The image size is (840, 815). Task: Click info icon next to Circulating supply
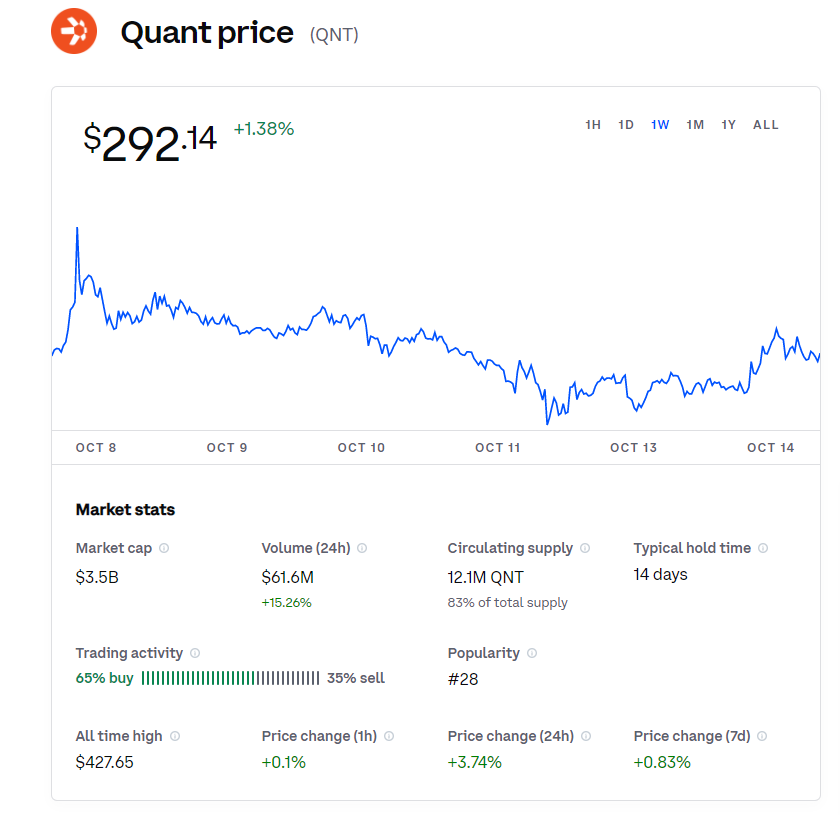[585, 548]
